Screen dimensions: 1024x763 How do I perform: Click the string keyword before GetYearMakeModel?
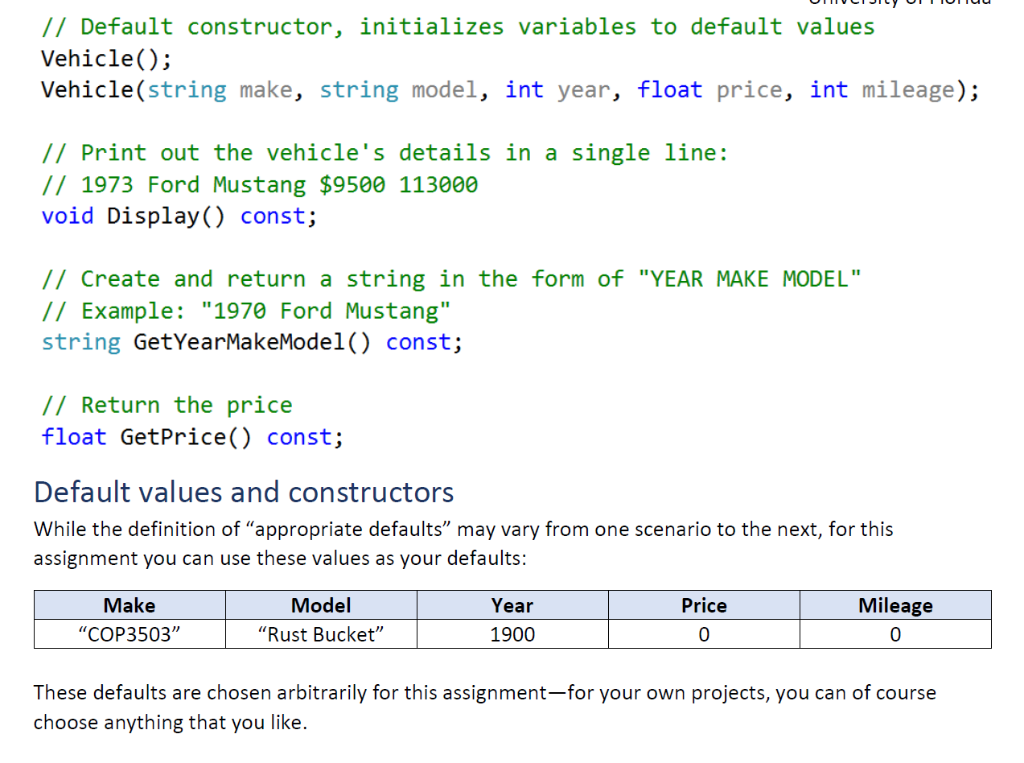click(x=81, y=342)
